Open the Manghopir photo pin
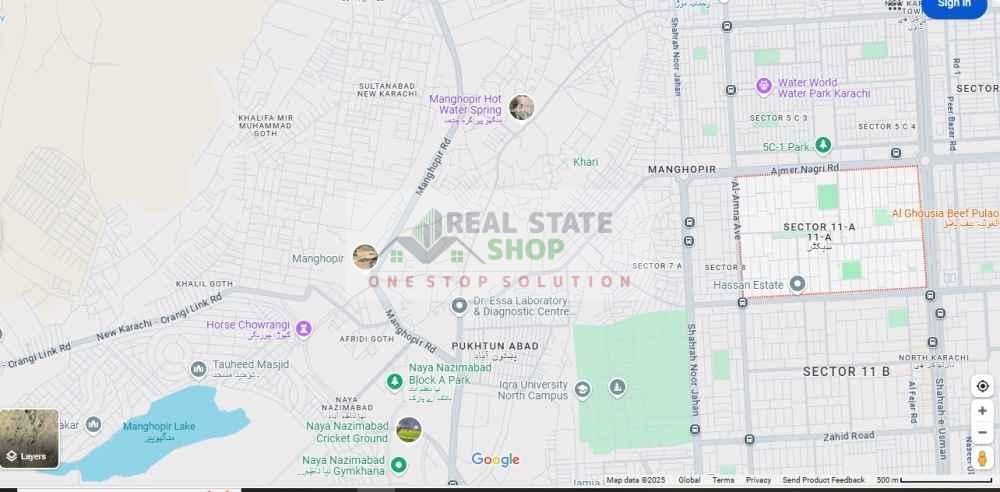This screenshot has width=1000, height=492. [365, 257]
